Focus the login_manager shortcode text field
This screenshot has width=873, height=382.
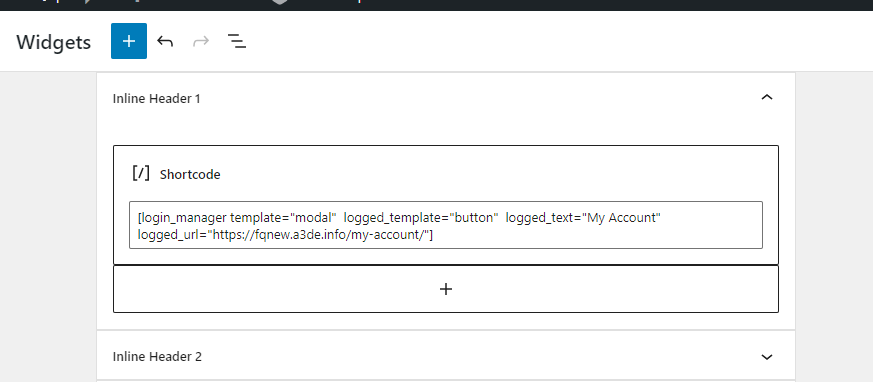click(x=446, y=225)
